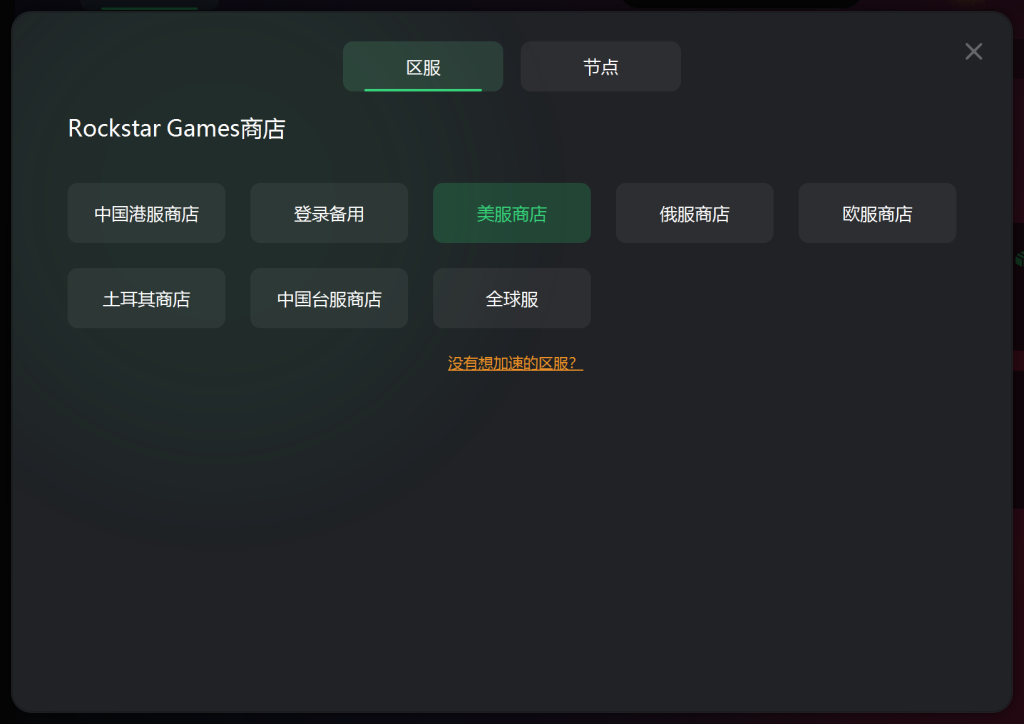Screen dimensions: 1024x724
Task: Click the X icon at dialog corner
Action: (x=973, y=52)
